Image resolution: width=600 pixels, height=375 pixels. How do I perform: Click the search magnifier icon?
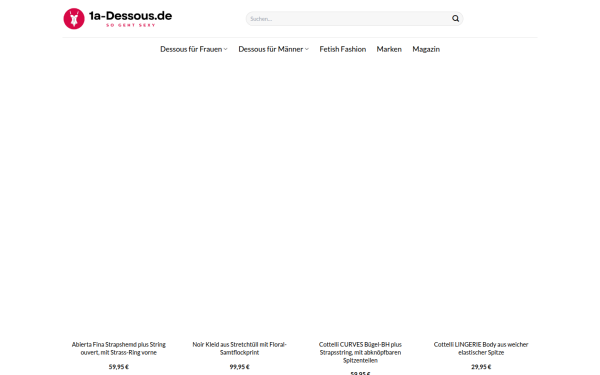point(455,18)
